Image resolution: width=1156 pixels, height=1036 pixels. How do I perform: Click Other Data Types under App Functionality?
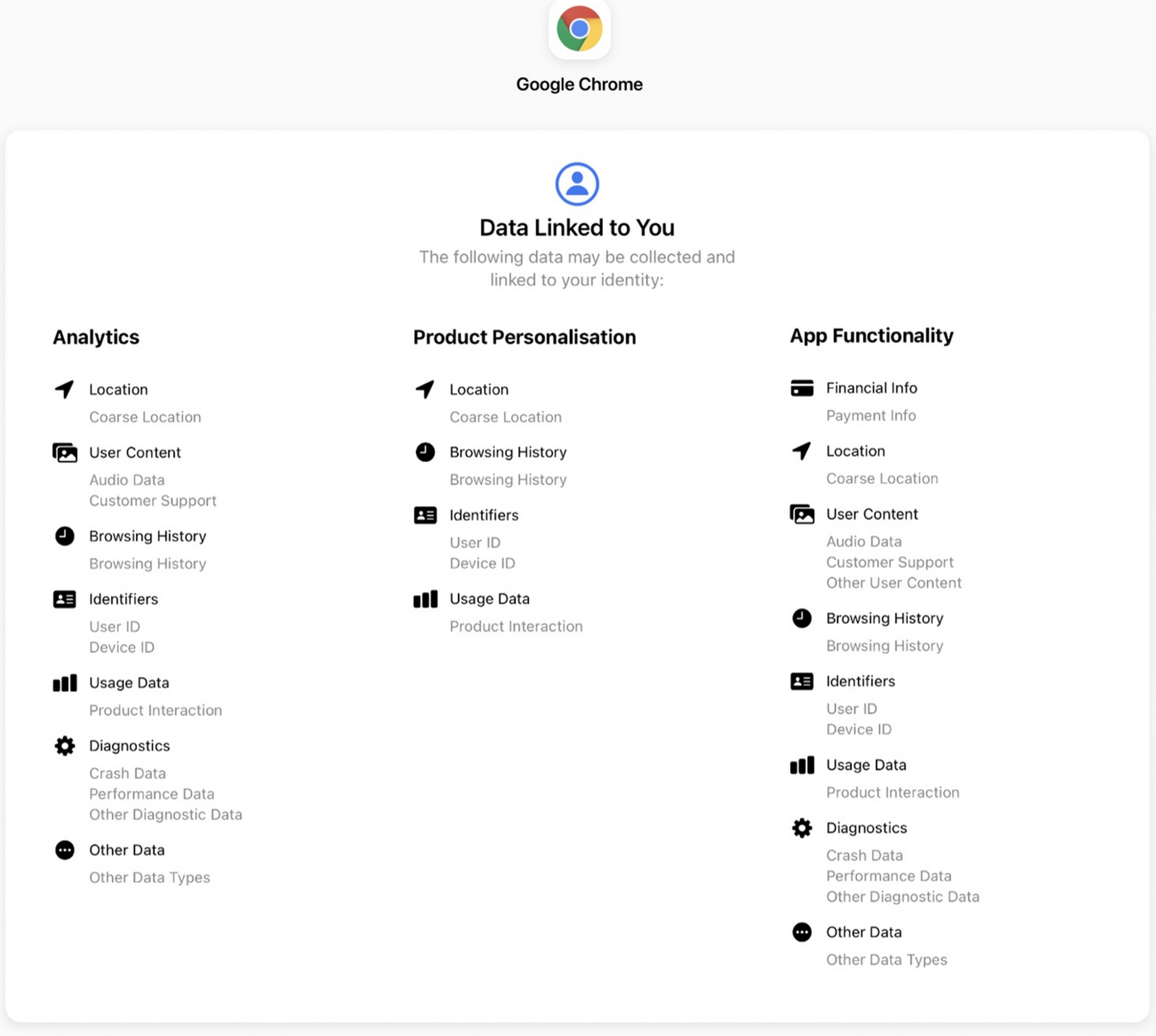coord(886,959)
